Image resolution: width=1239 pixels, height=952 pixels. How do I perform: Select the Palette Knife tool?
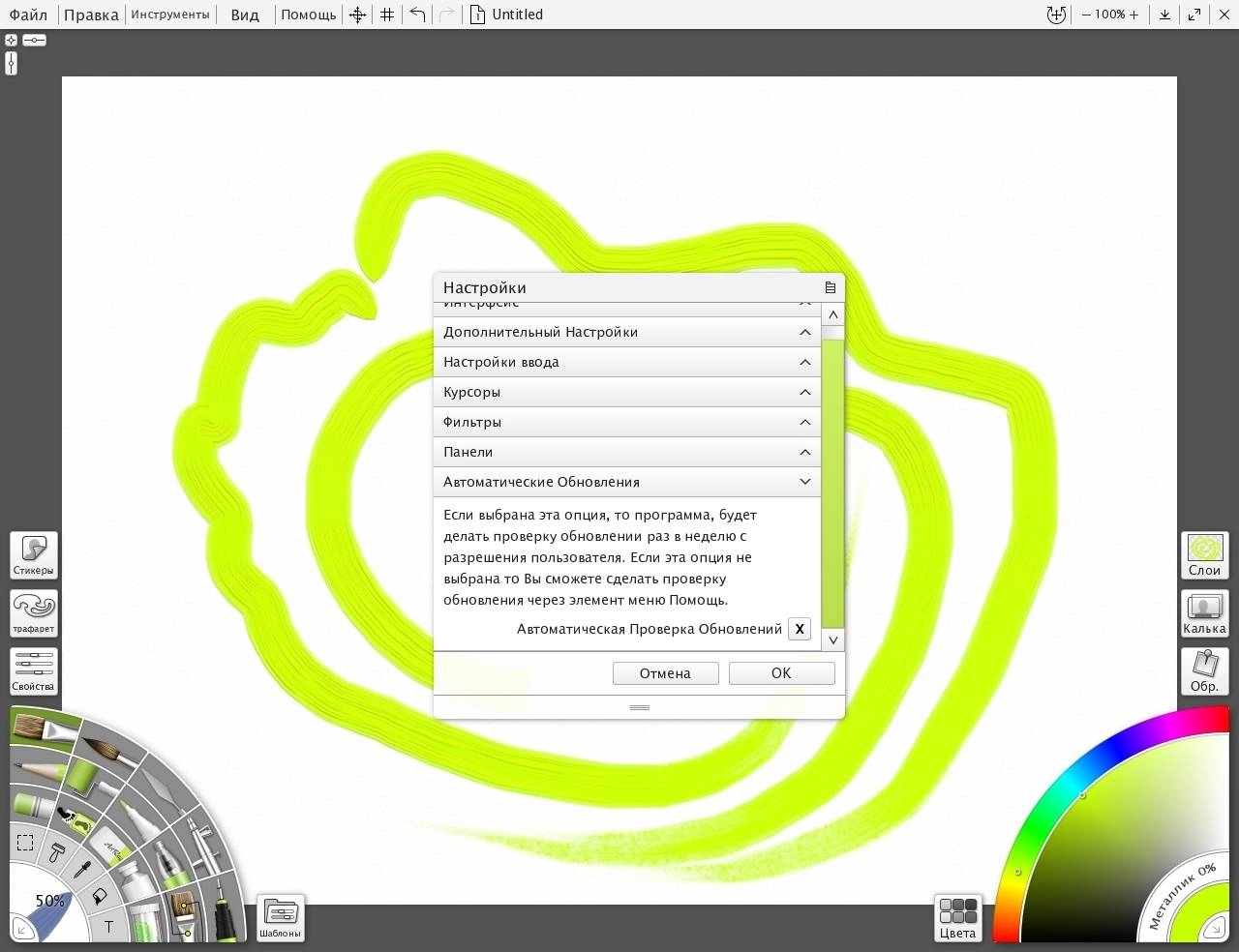point(164,789)
